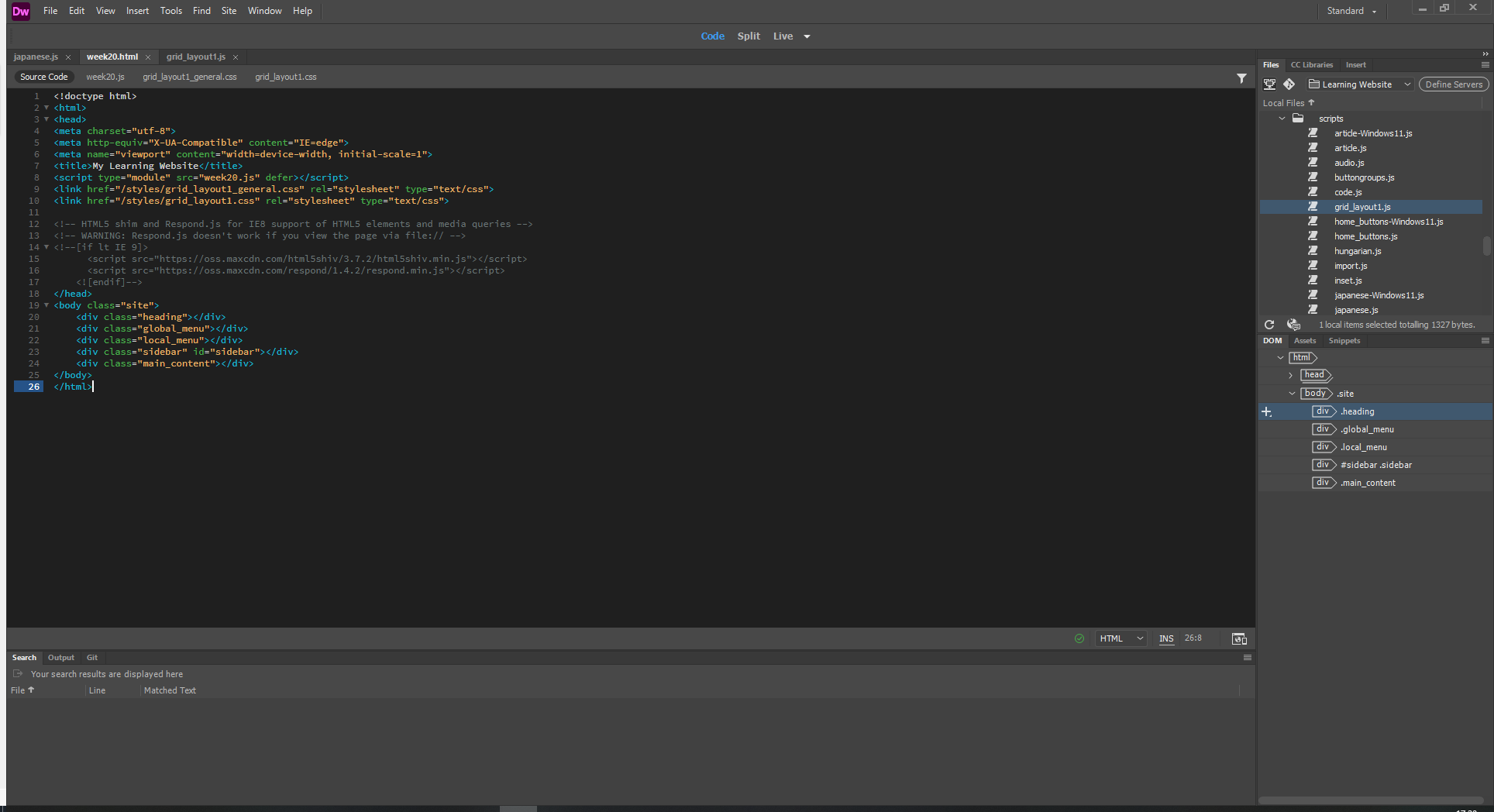This screenshot has height=812, width=1494.
Task: Switch to Live view
Action: pyautogui.click(x=783, y=36)
